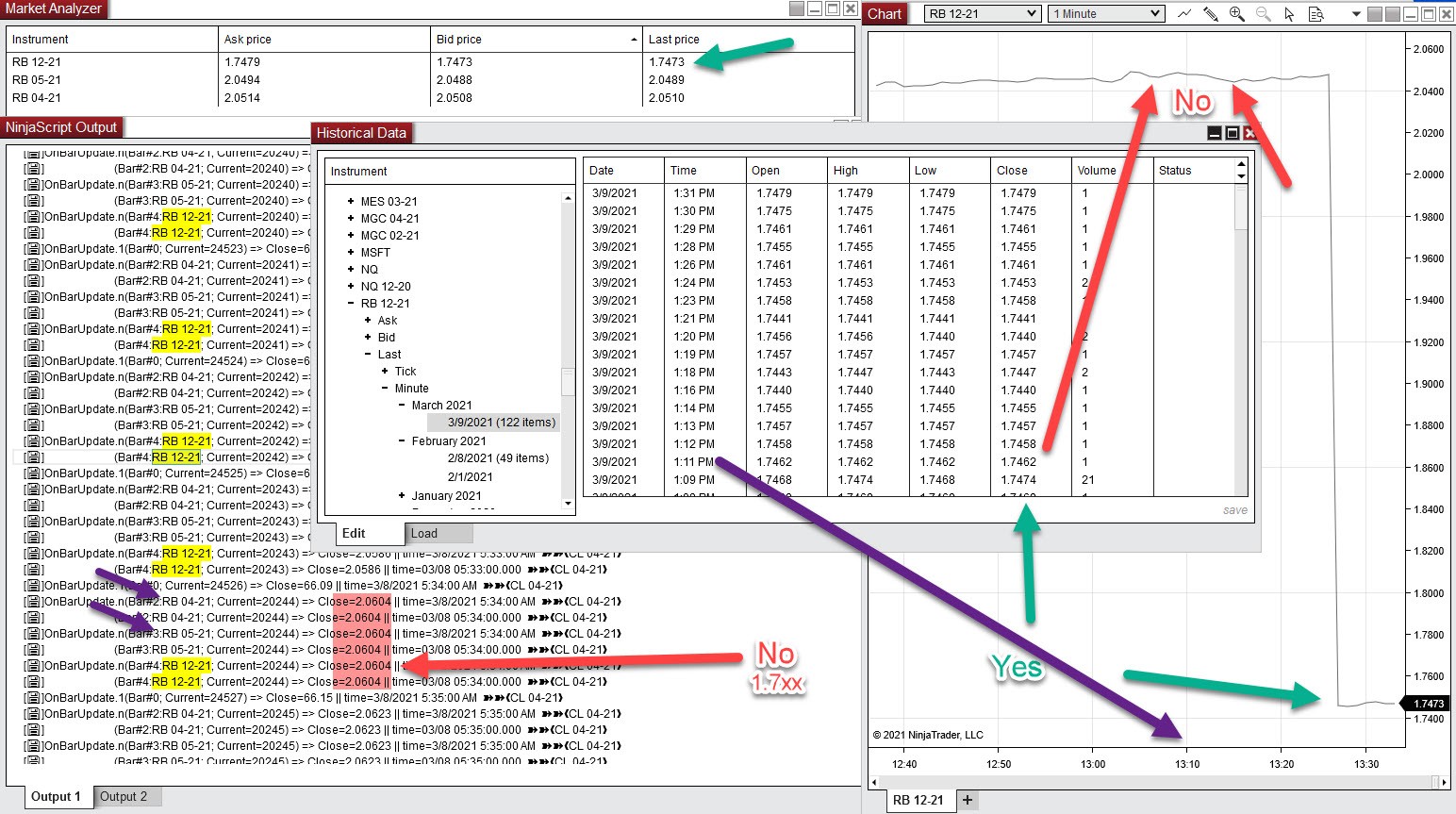This screenshot has width=1456, height=814.
Task: Expand the MGC 04-21 tree node
Action: click(351, 218)
